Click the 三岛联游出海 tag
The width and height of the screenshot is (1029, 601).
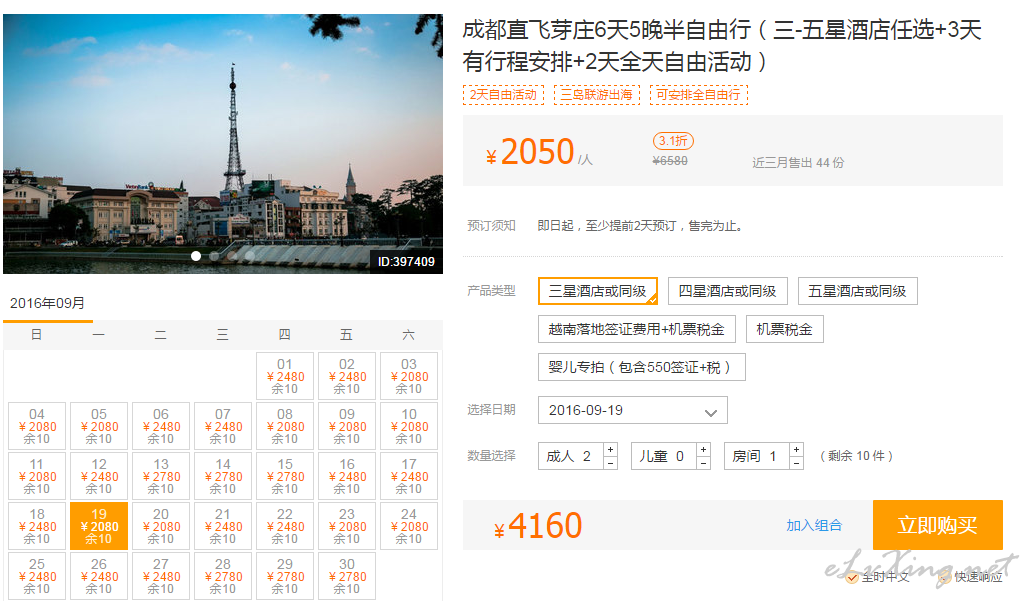(x=597, y=94)
